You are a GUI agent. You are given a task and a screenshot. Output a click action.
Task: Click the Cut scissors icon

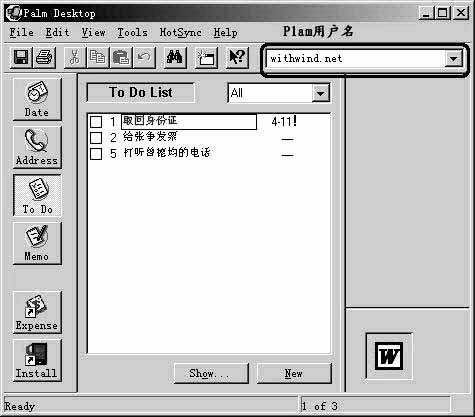coord(75,58)
